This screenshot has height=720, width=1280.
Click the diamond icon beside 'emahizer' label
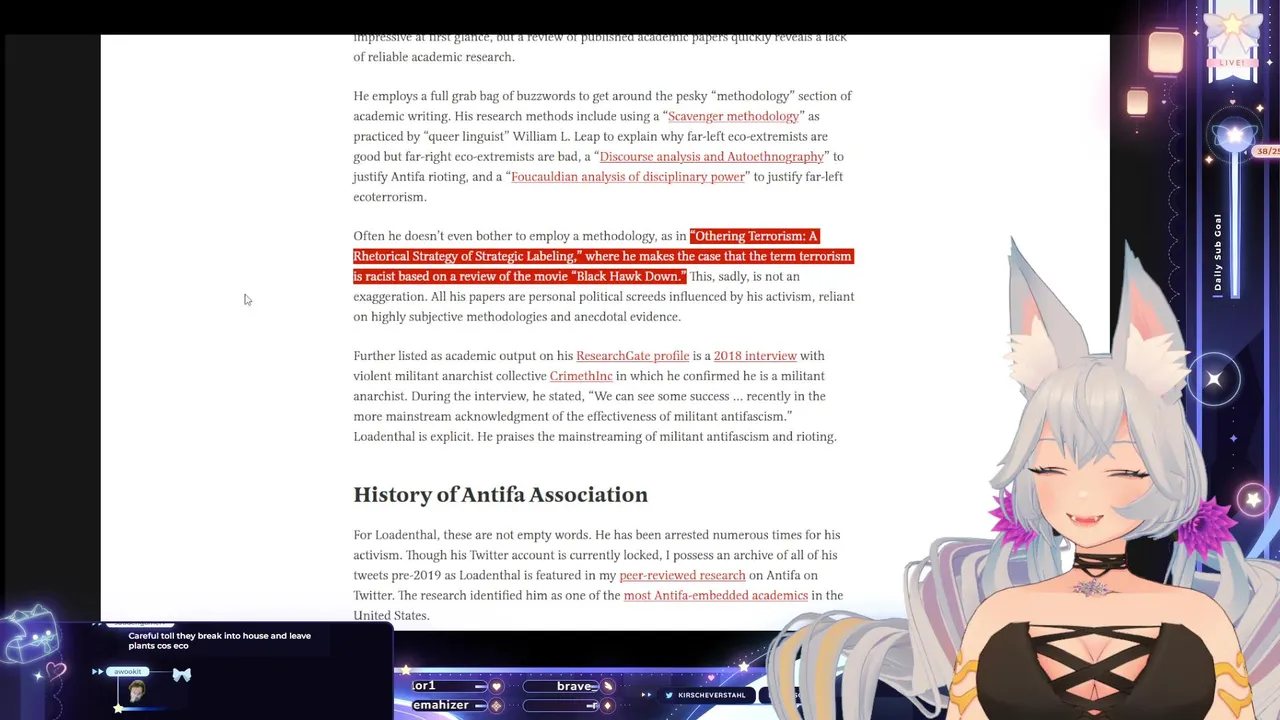[495, 705]
